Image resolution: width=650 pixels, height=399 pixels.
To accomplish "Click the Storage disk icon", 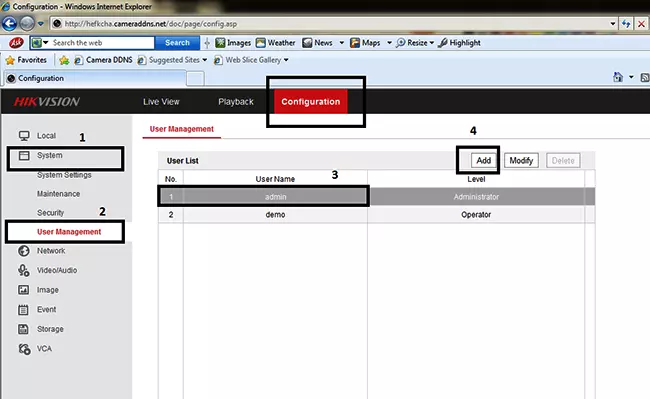I will pyautogui.click(x=24, y=329).
